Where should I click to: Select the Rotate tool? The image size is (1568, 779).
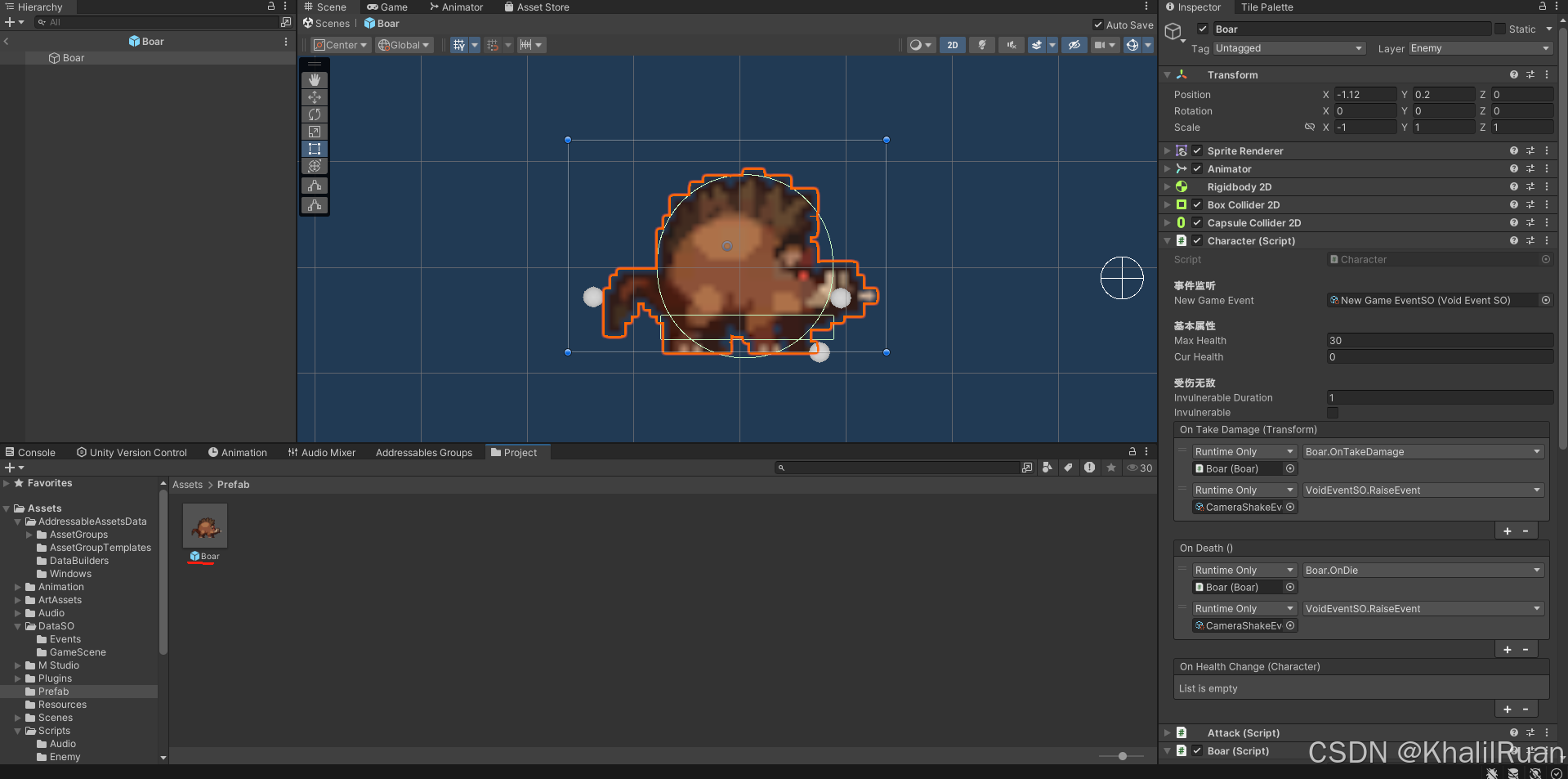315,114
